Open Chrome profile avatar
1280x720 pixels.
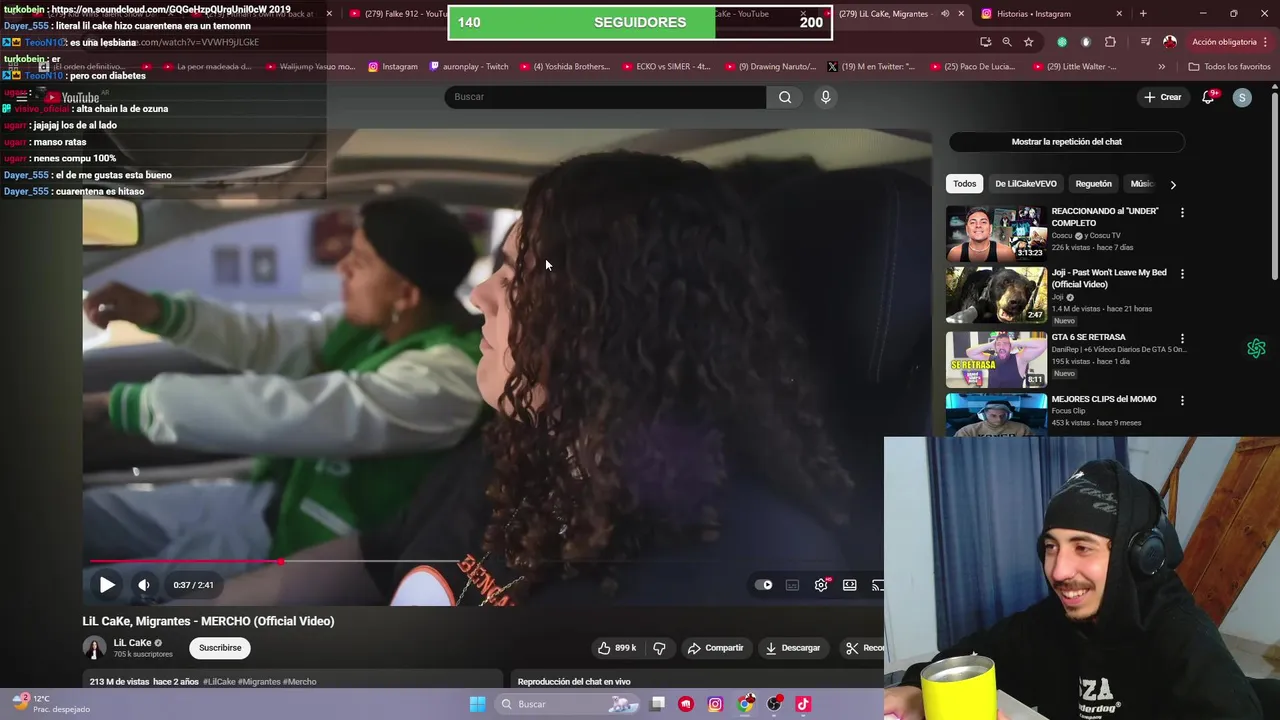tap(1170, 42)
